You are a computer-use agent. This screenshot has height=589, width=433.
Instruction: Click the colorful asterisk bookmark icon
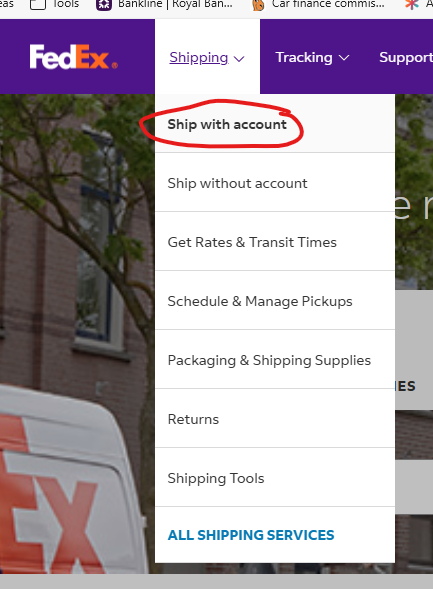tap(412, 5)
